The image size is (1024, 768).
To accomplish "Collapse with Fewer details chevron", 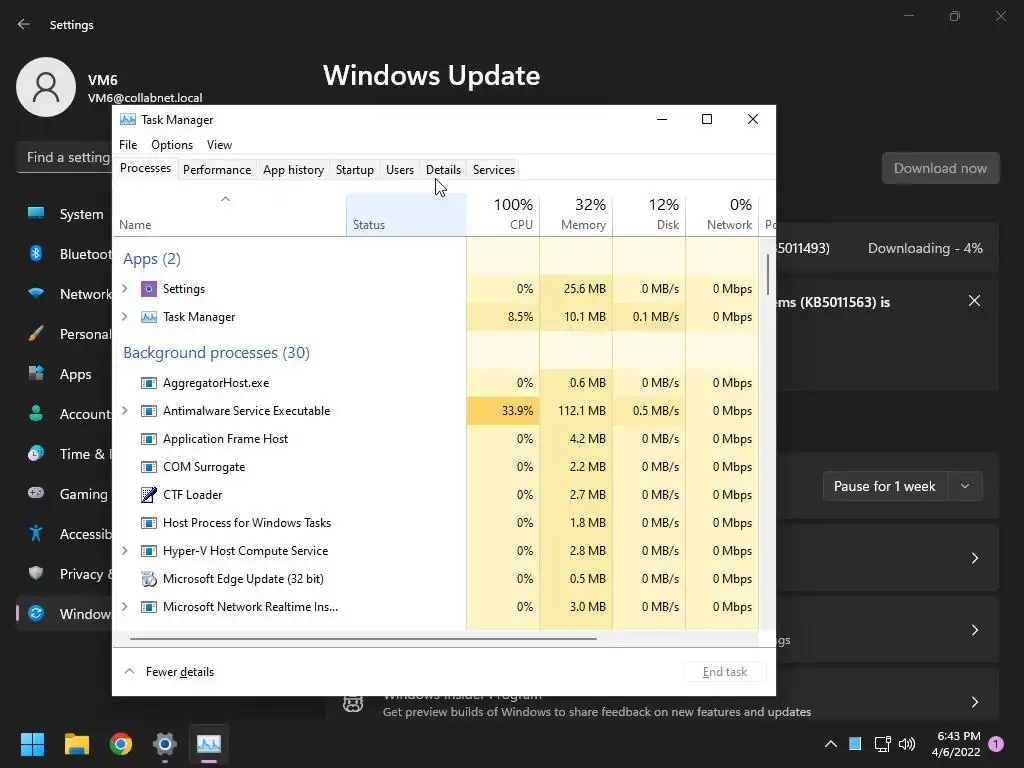I will click(129, 671).
